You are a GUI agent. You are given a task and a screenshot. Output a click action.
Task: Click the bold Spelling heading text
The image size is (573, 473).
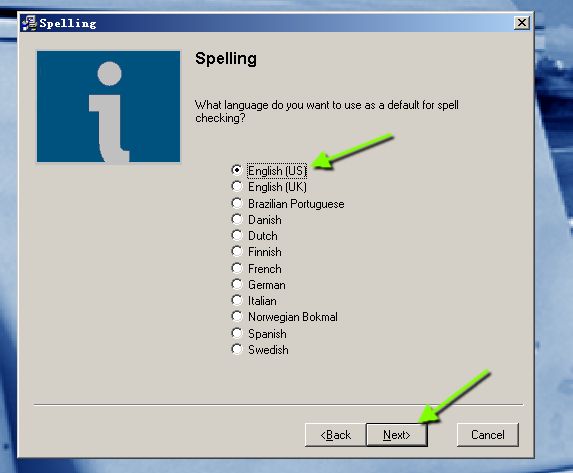click(226, 59)
